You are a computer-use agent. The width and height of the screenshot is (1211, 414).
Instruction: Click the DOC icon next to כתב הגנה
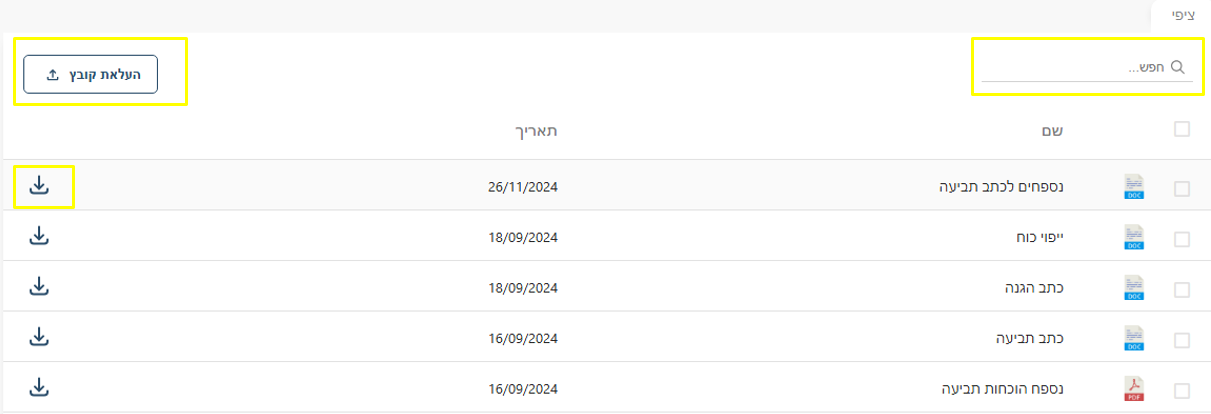click(1134, 287)
